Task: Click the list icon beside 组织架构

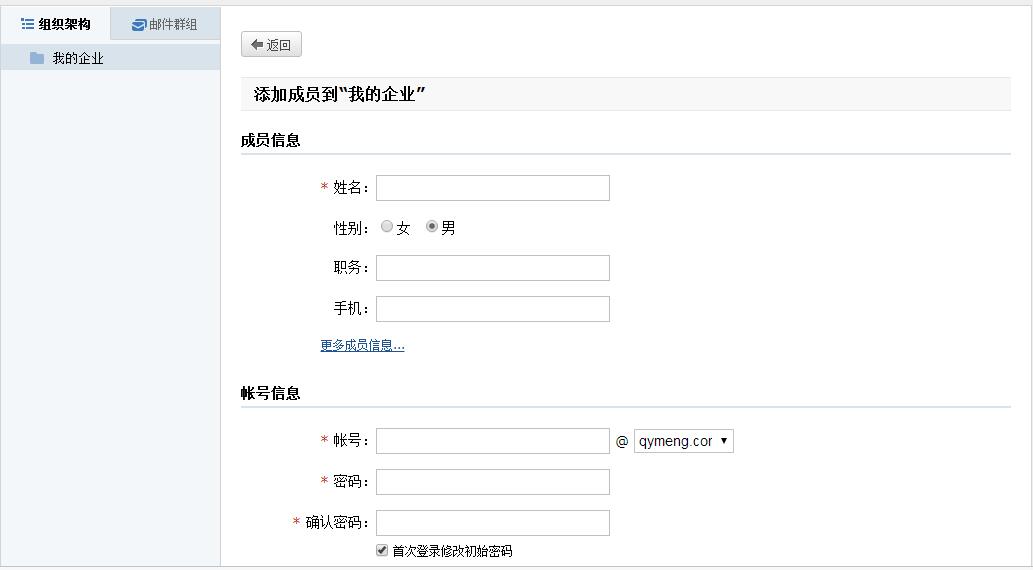Action: (x=27, y=24)
